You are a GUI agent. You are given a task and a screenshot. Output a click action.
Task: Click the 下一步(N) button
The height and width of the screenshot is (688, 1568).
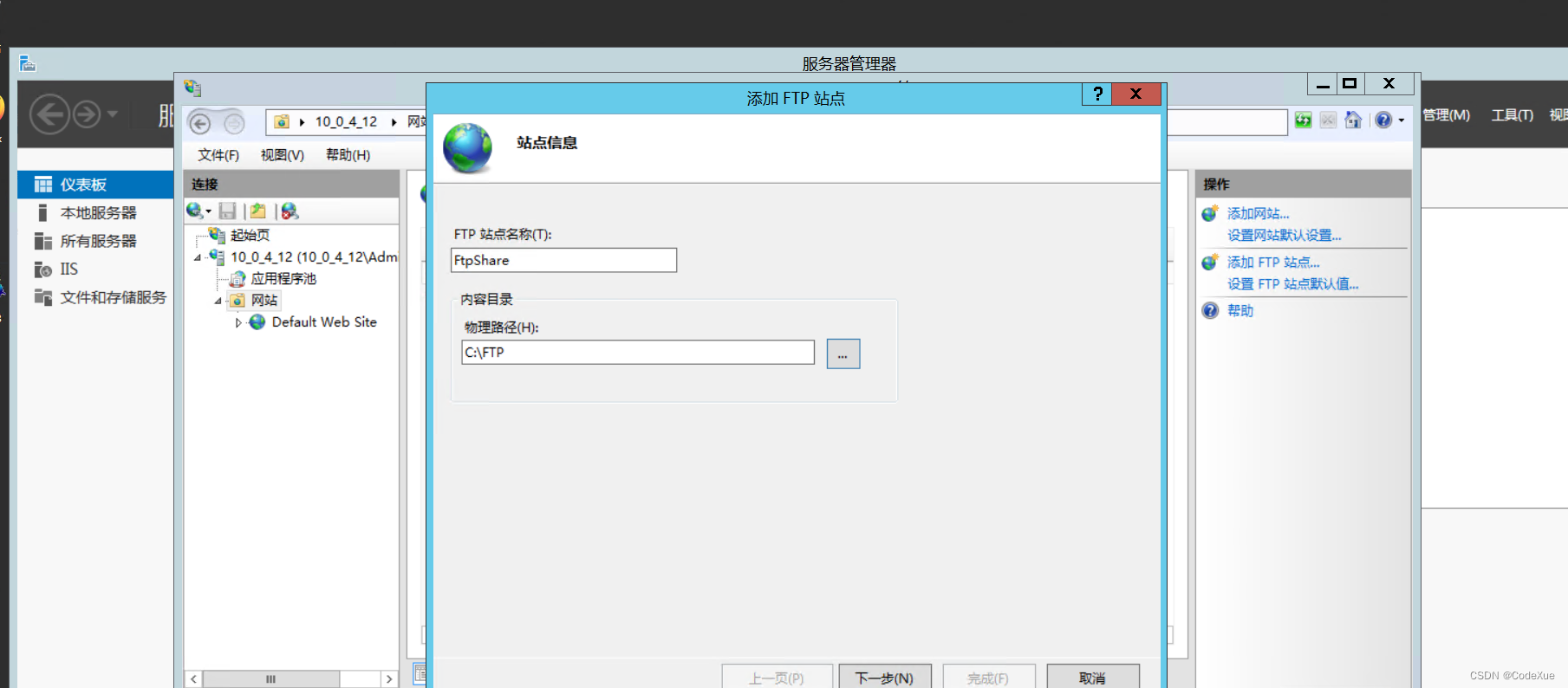885,677
